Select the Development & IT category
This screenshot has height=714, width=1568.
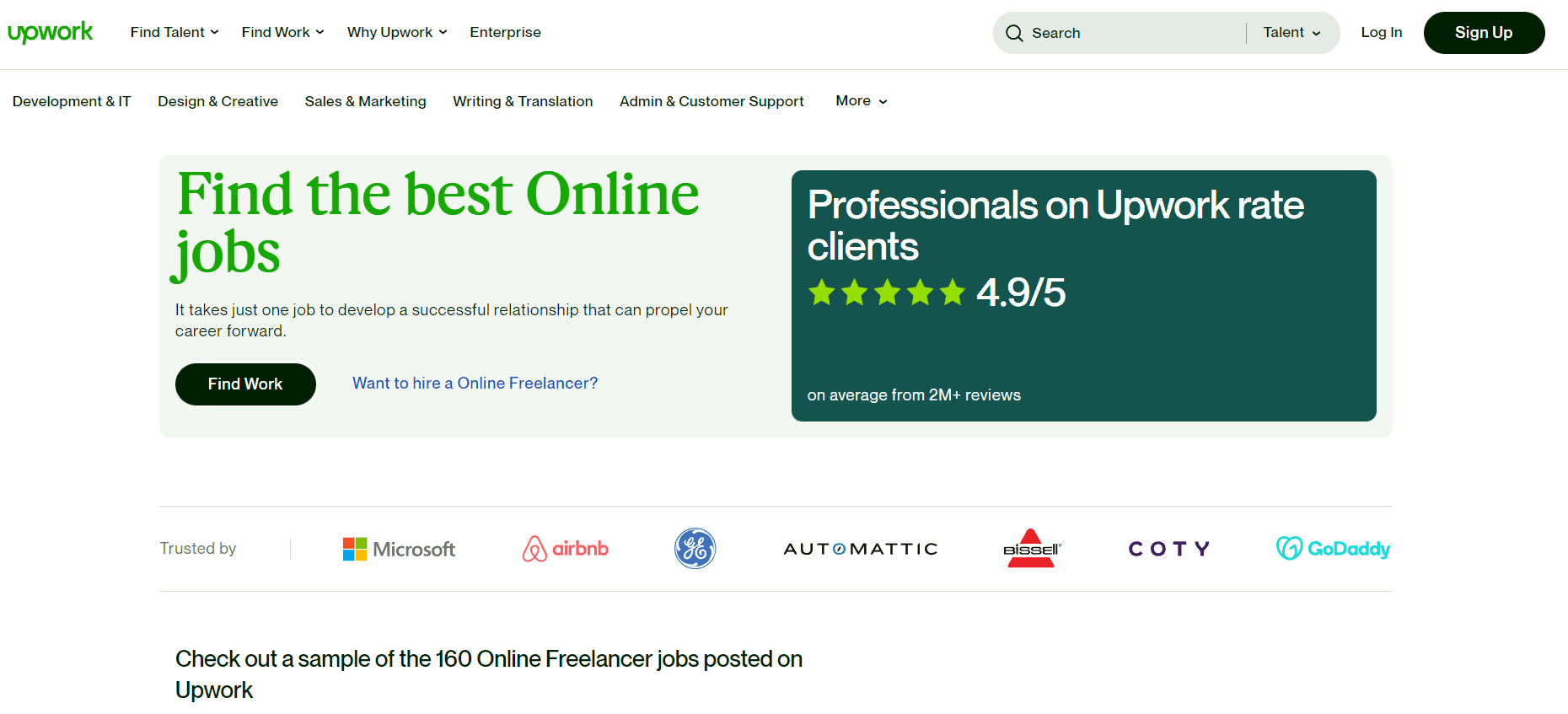[72, 101]
